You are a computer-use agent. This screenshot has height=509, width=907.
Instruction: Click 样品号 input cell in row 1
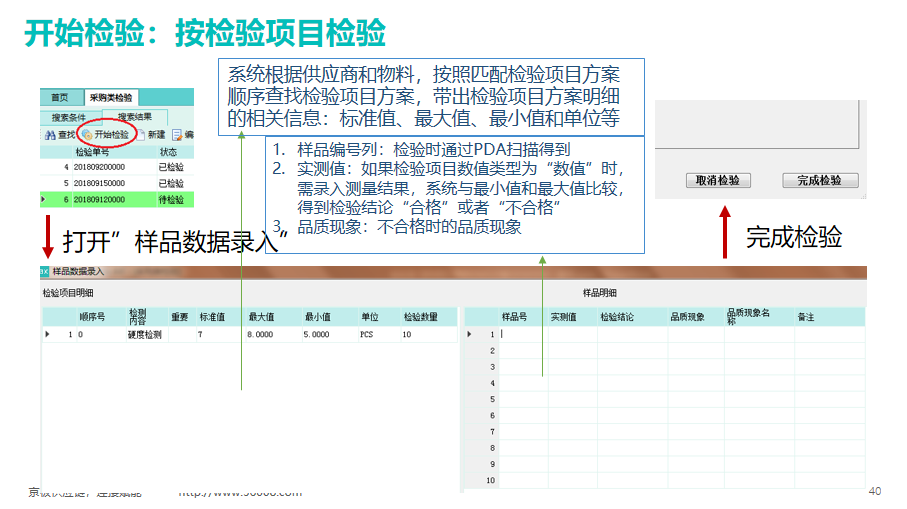click(x=523, y=334)
